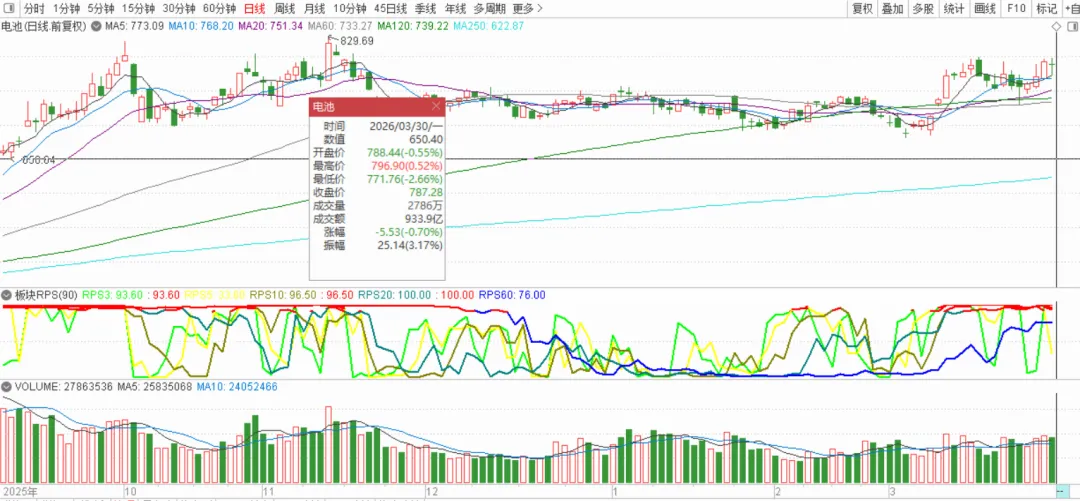Click the RPS3: 93.60 label
Screen dimensions: 1080x501
[x=112, y=295]
